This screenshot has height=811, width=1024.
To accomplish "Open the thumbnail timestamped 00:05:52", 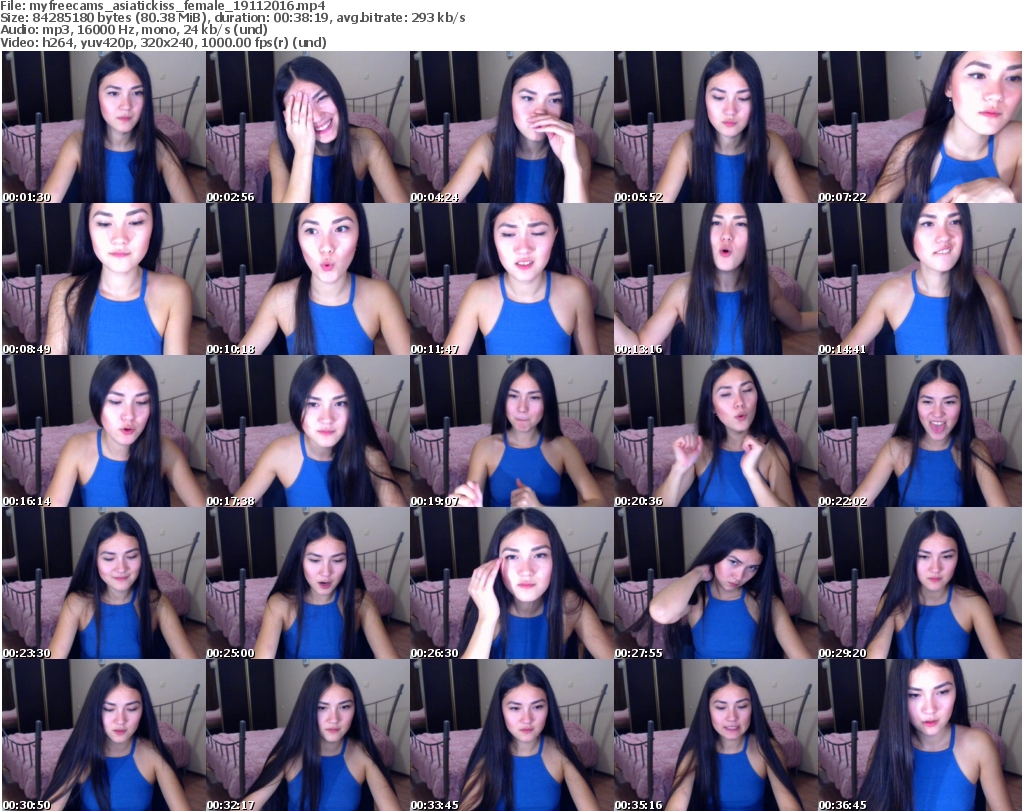I will coord(715,127).
